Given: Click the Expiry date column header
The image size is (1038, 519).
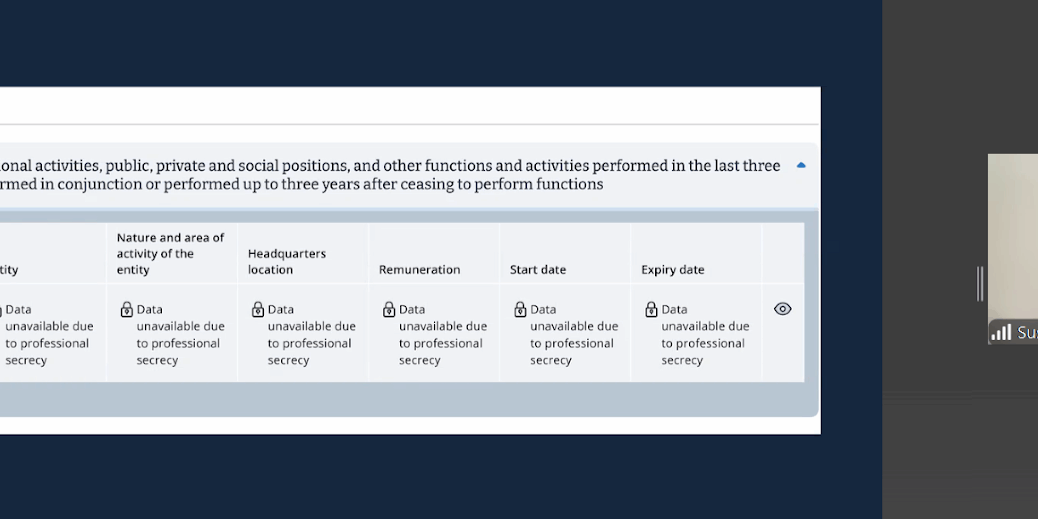Looking at the screenshot, I should [x=672, y=269].
